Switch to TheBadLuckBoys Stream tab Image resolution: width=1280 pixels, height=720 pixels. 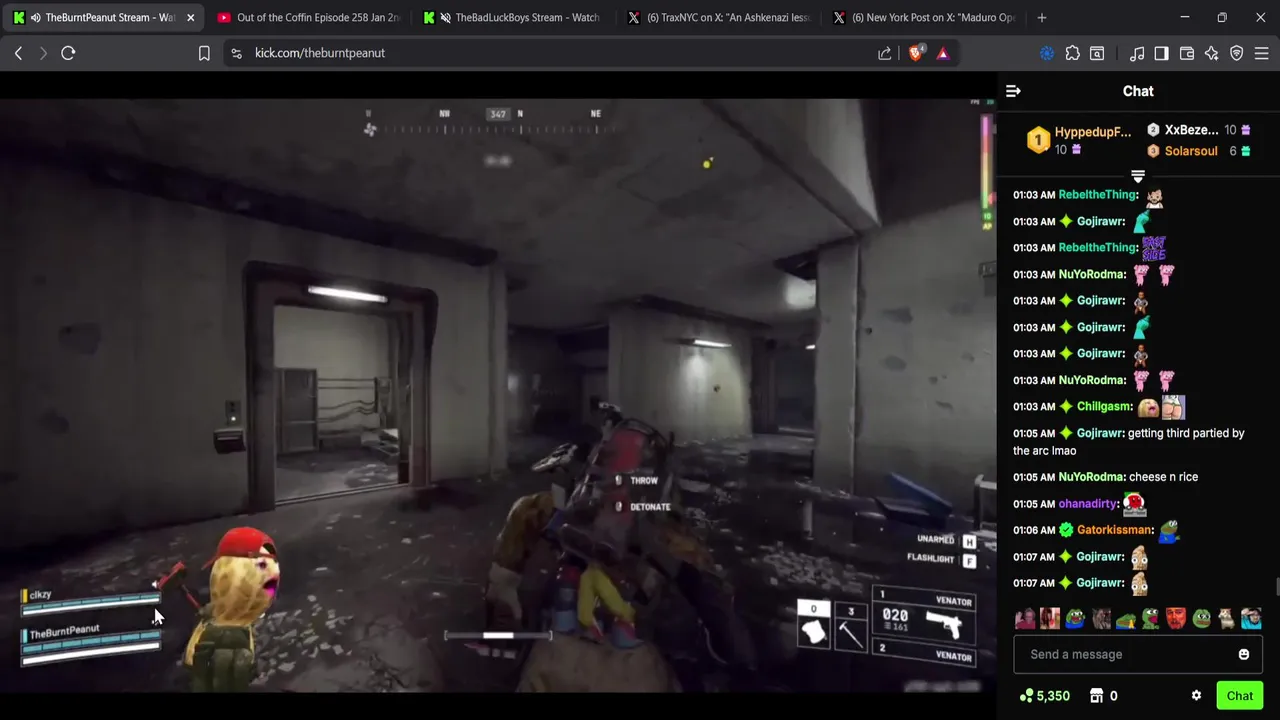pyautogui.click(x=515, y=17)
